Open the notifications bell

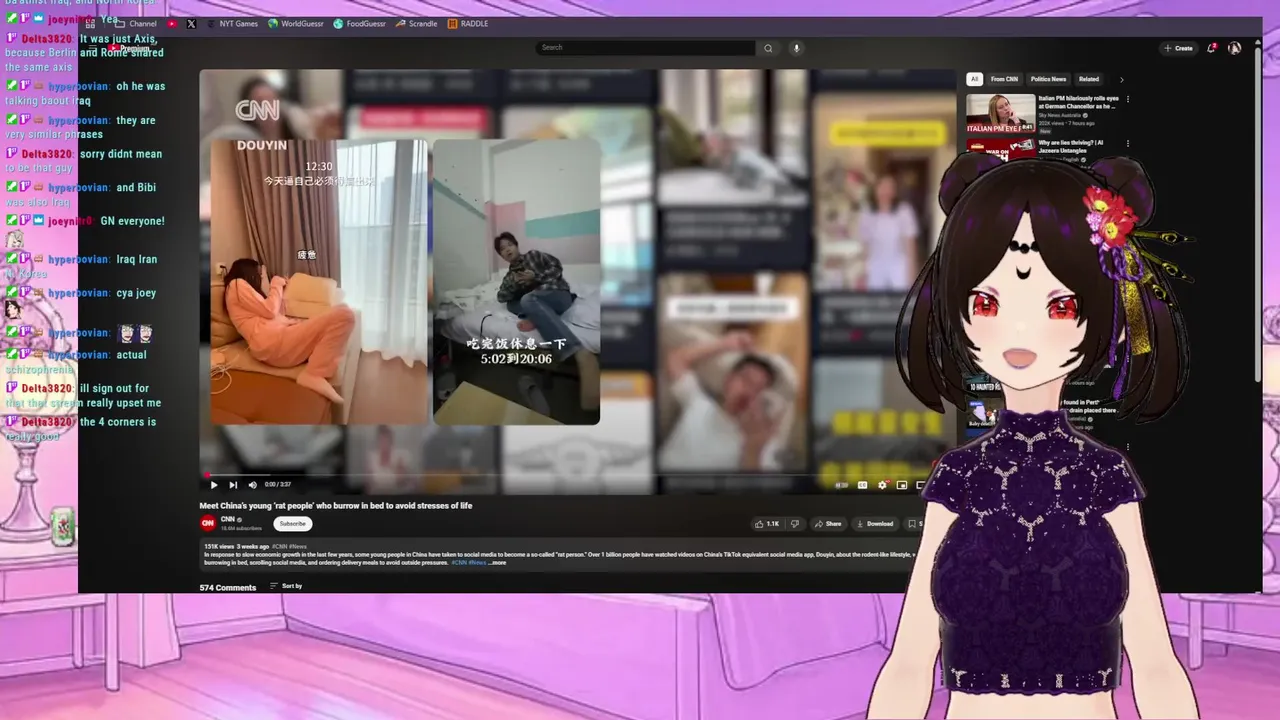pyautogui.click(x=1212, y=48)
